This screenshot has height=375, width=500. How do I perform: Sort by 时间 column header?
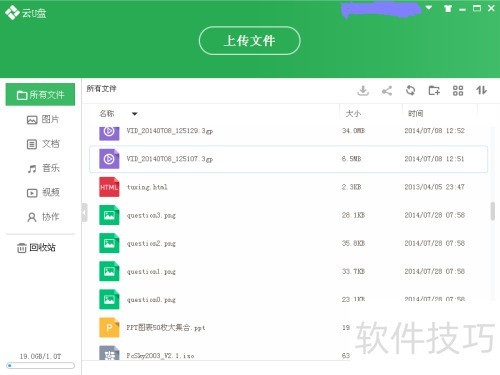(x=415, y=114)
